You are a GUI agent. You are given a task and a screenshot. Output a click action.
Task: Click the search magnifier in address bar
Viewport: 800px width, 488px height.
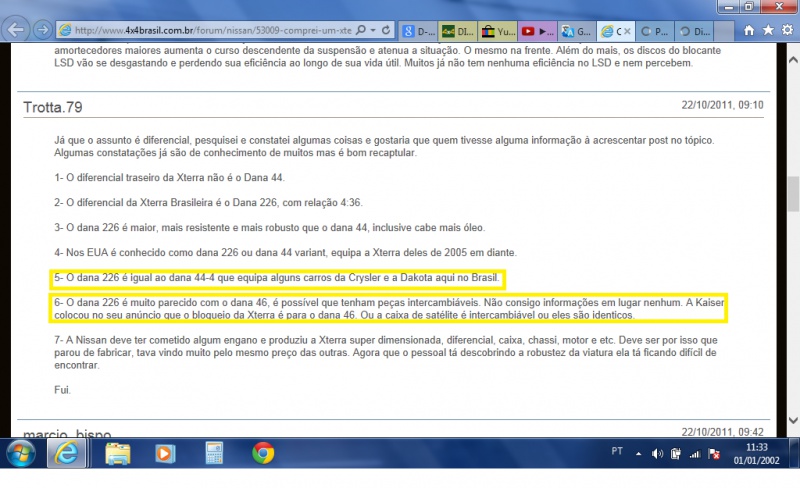(361, 30)
